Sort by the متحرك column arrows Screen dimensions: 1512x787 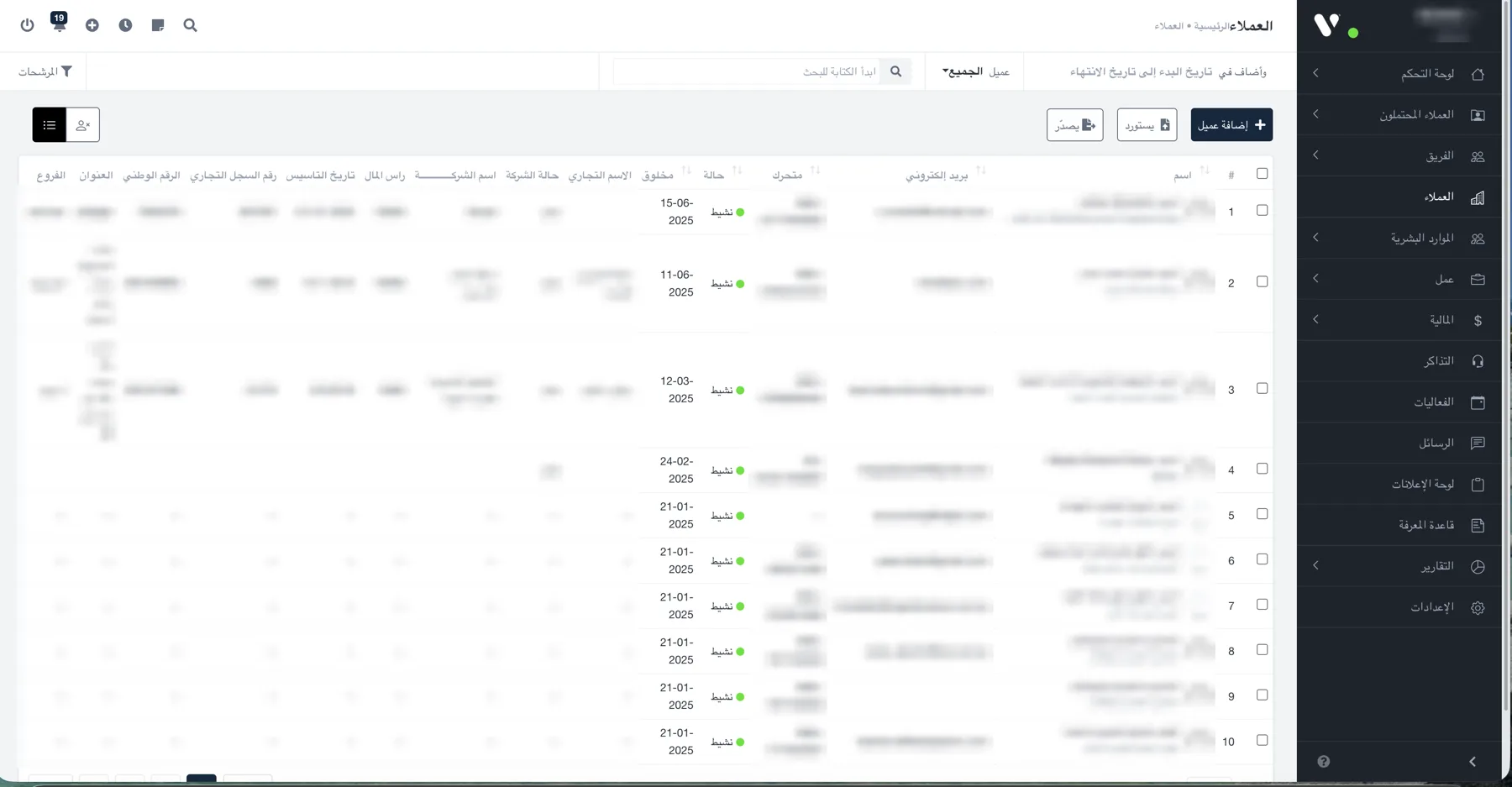815,171
